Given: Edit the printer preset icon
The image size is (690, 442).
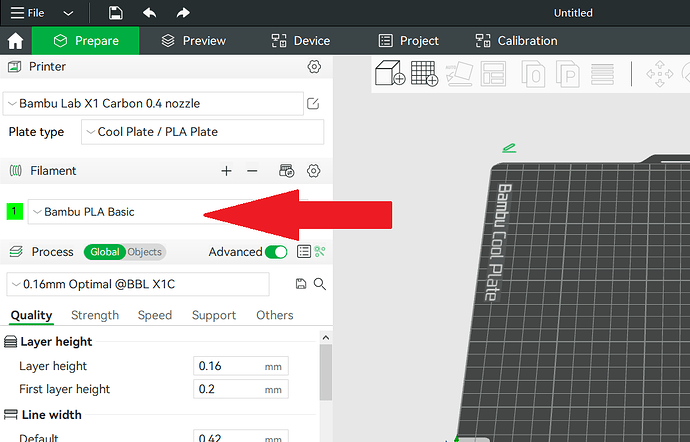Looking at the screenshot, I should [x=313, y=103].
